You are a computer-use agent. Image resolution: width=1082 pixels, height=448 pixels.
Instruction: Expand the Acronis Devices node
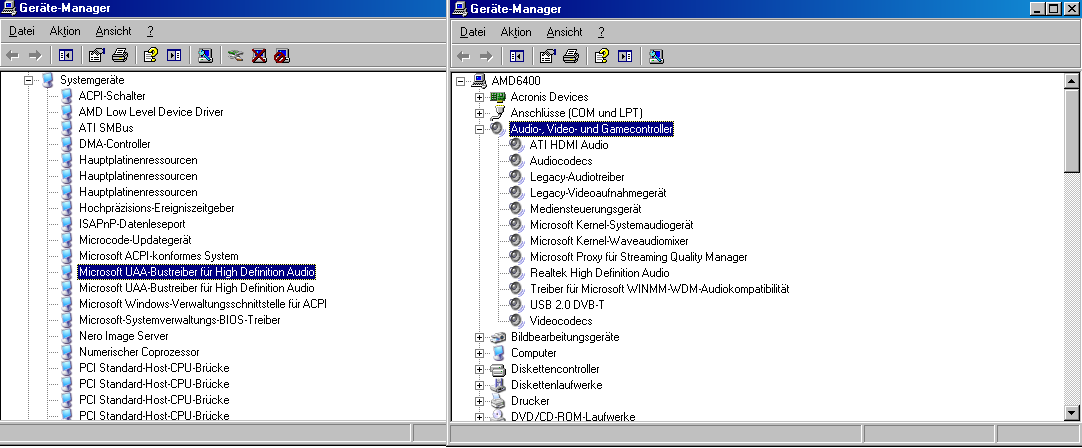[480, 97]
